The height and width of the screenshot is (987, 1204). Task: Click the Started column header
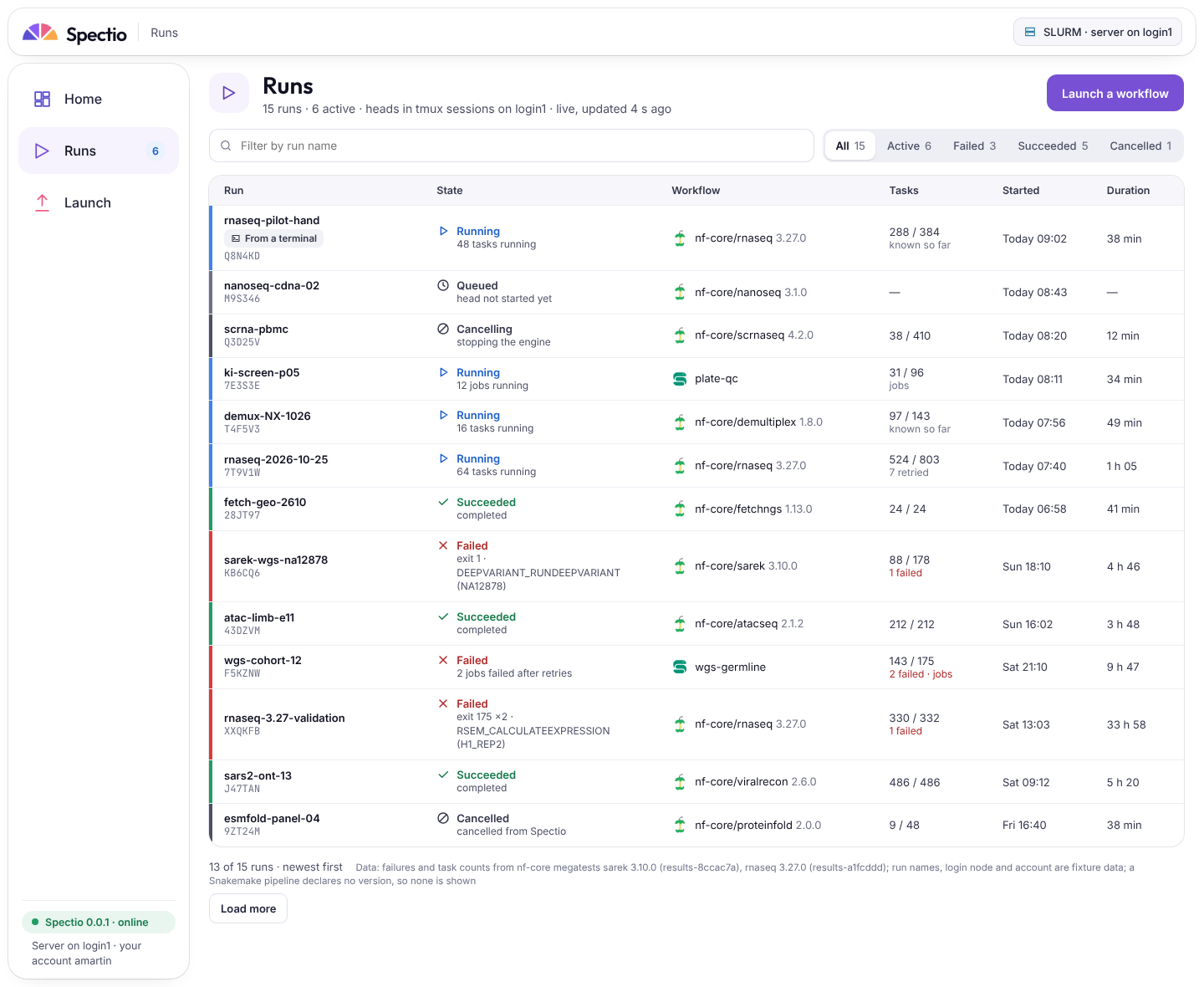[x=1021, y=191]
